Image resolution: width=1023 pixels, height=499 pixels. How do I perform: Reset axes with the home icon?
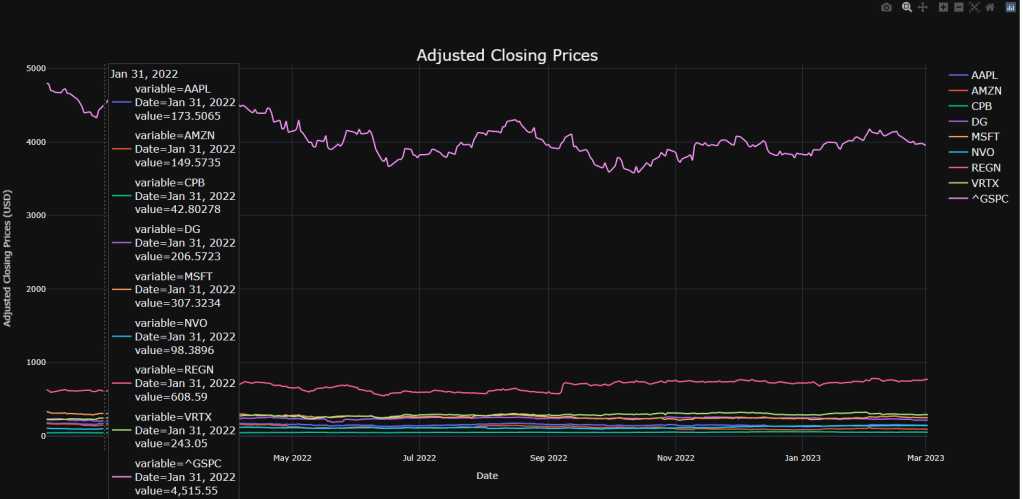(x=989, y=7)
